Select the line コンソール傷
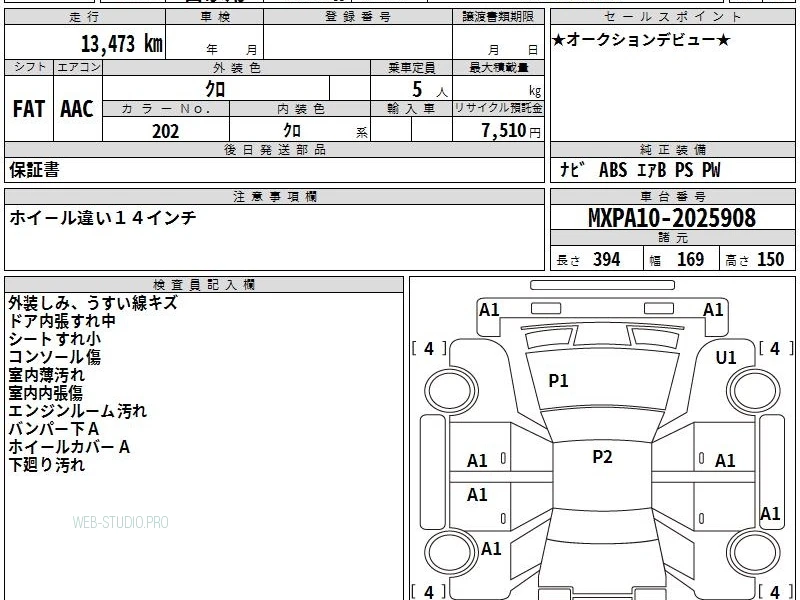 pos(55,357)
